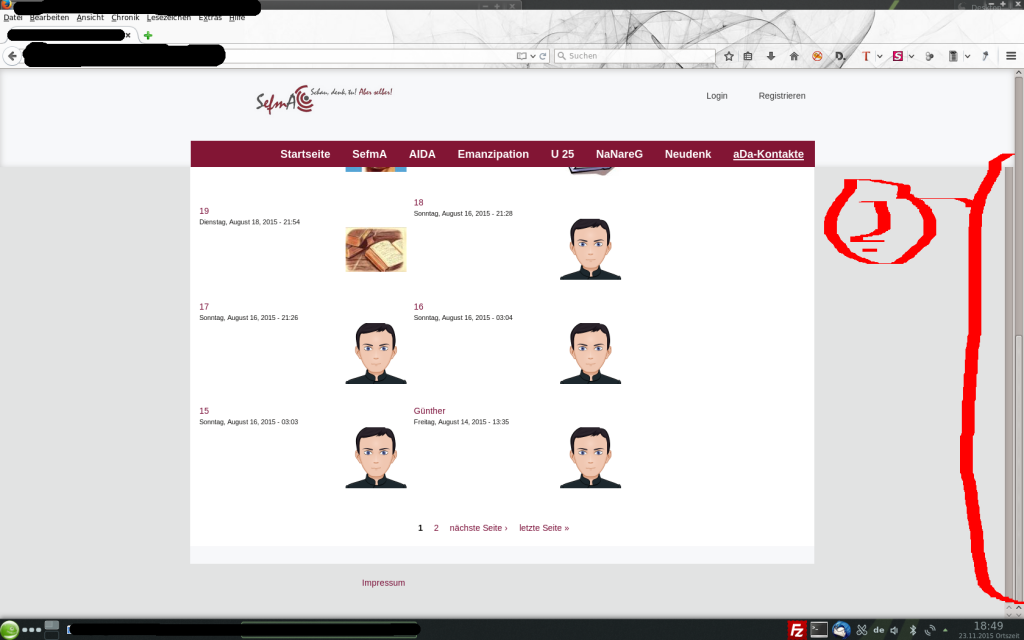
Task: Open the terminal icon in the taskbar
Action: pos(819,629)
